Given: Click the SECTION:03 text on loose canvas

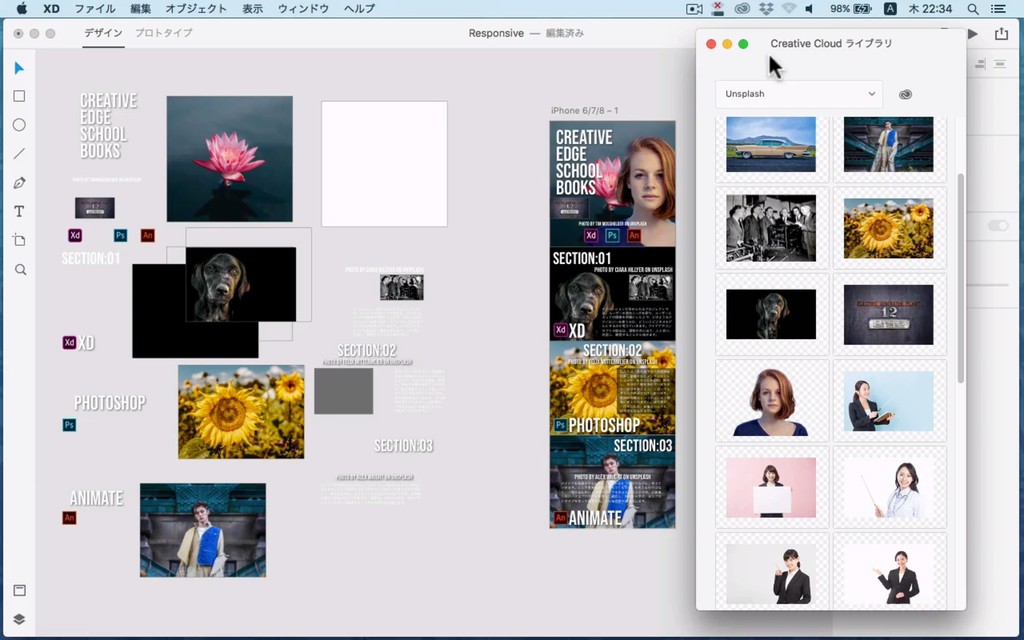Looking at the screenshot, I should coord(404,445).
